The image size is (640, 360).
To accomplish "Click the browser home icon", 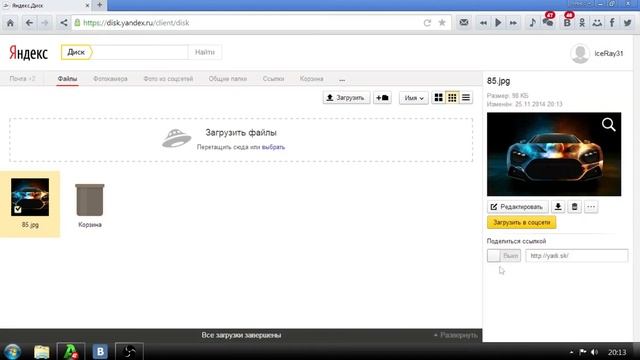I will [10, 23].
